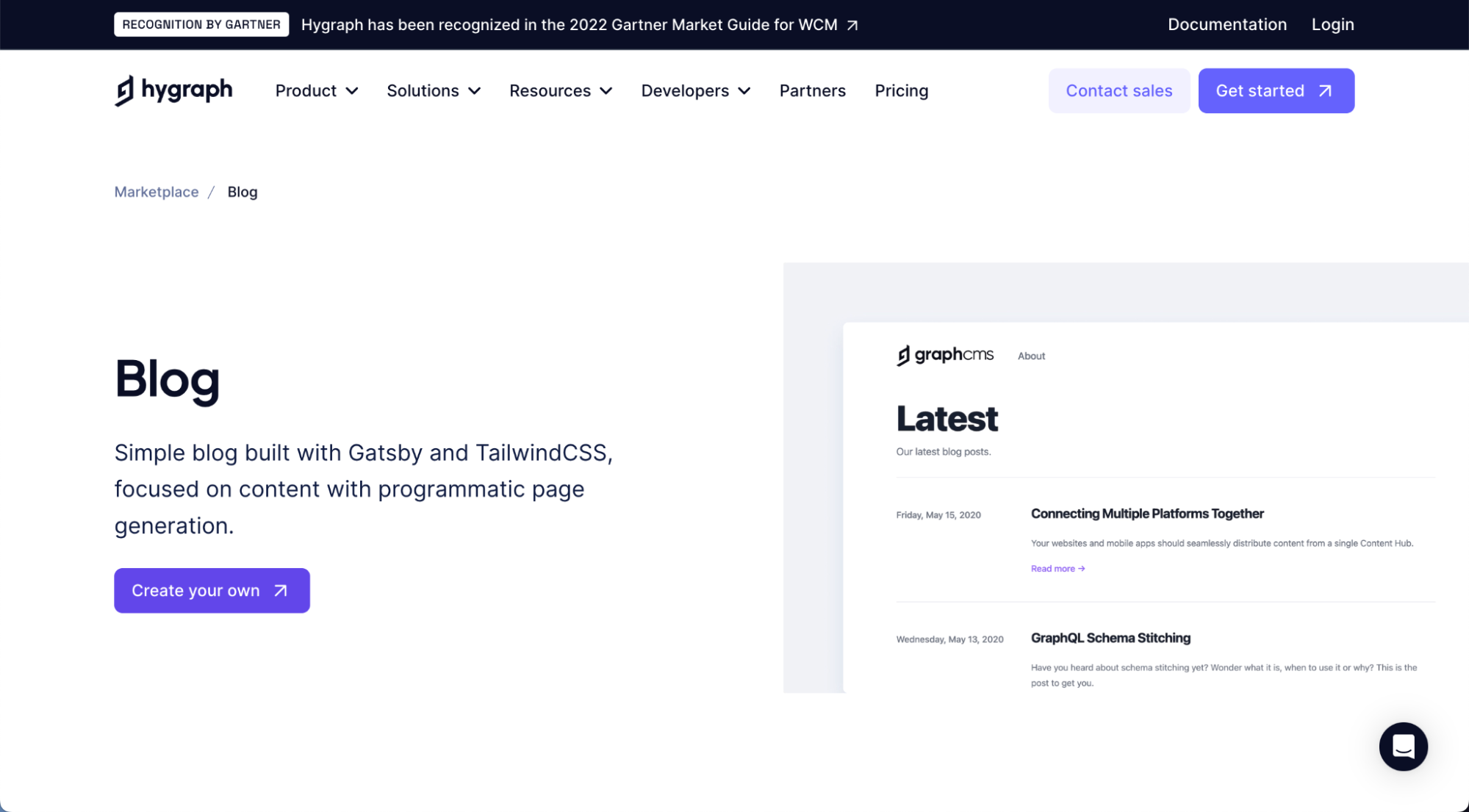This screenshot has height=812, width=1469.
Task: Click the Create your own button
Action: (x=212, y=590)
